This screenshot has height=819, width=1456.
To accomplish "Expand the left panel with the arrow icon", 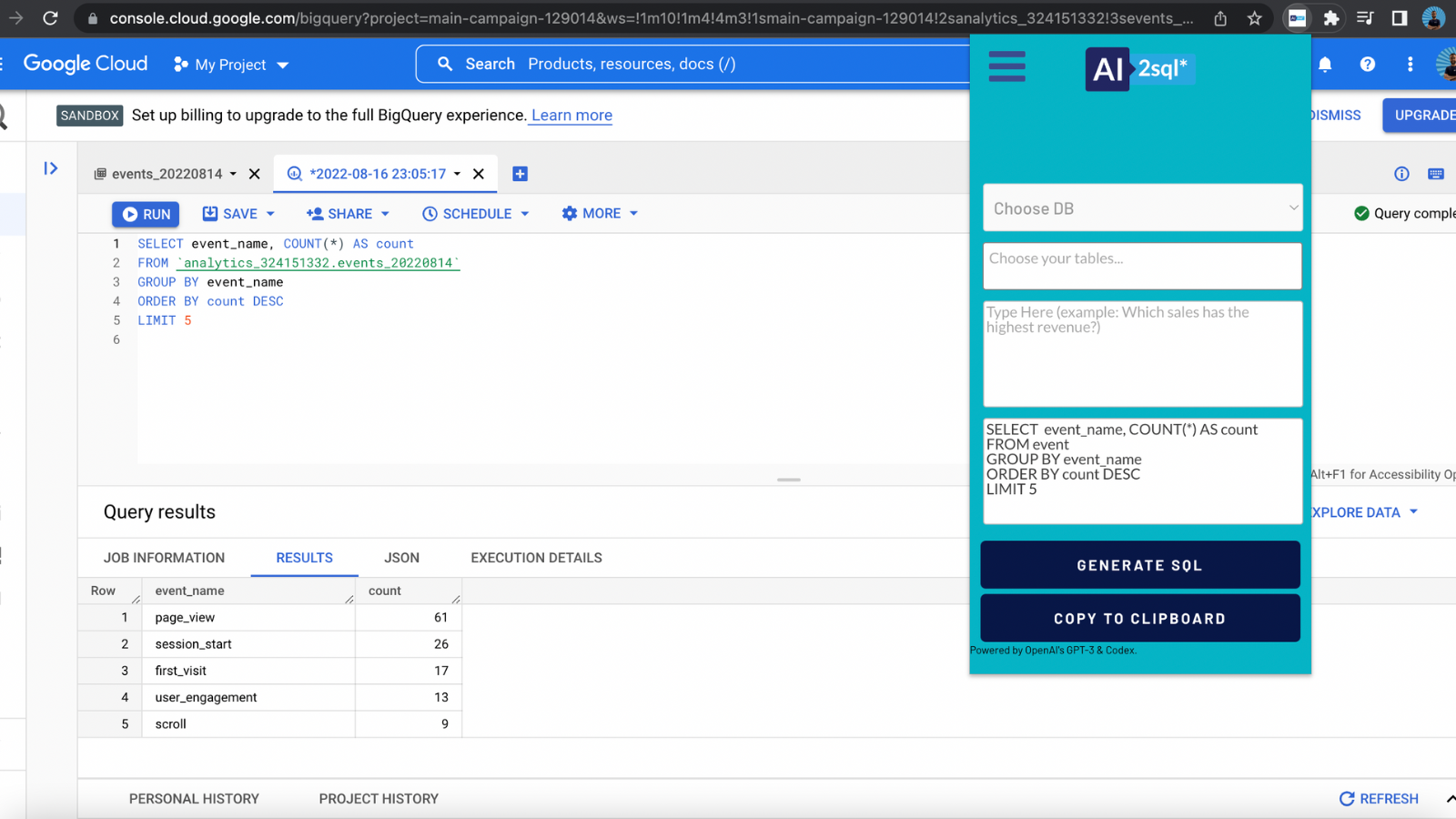I will (51, 167).
